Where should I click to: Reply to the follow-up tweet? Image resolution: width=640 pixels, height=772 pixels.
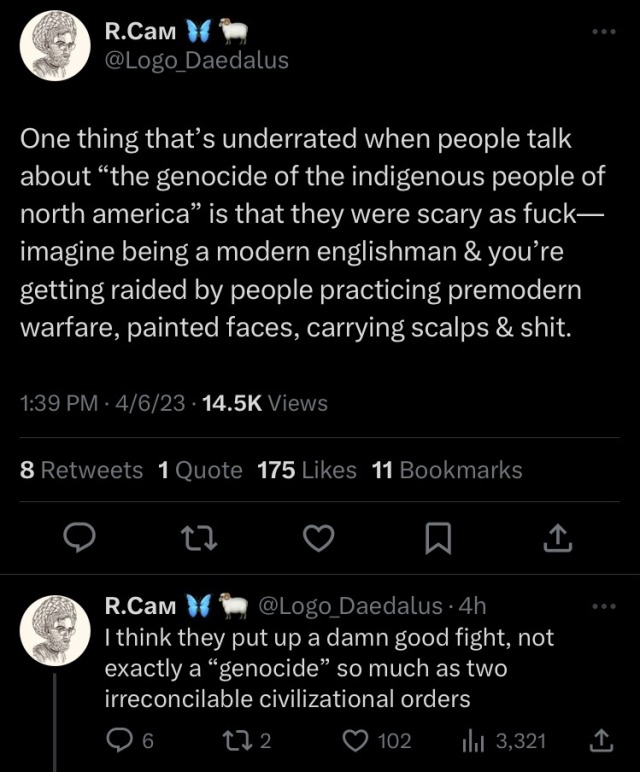pyautogui.click(x=120, y=740)
